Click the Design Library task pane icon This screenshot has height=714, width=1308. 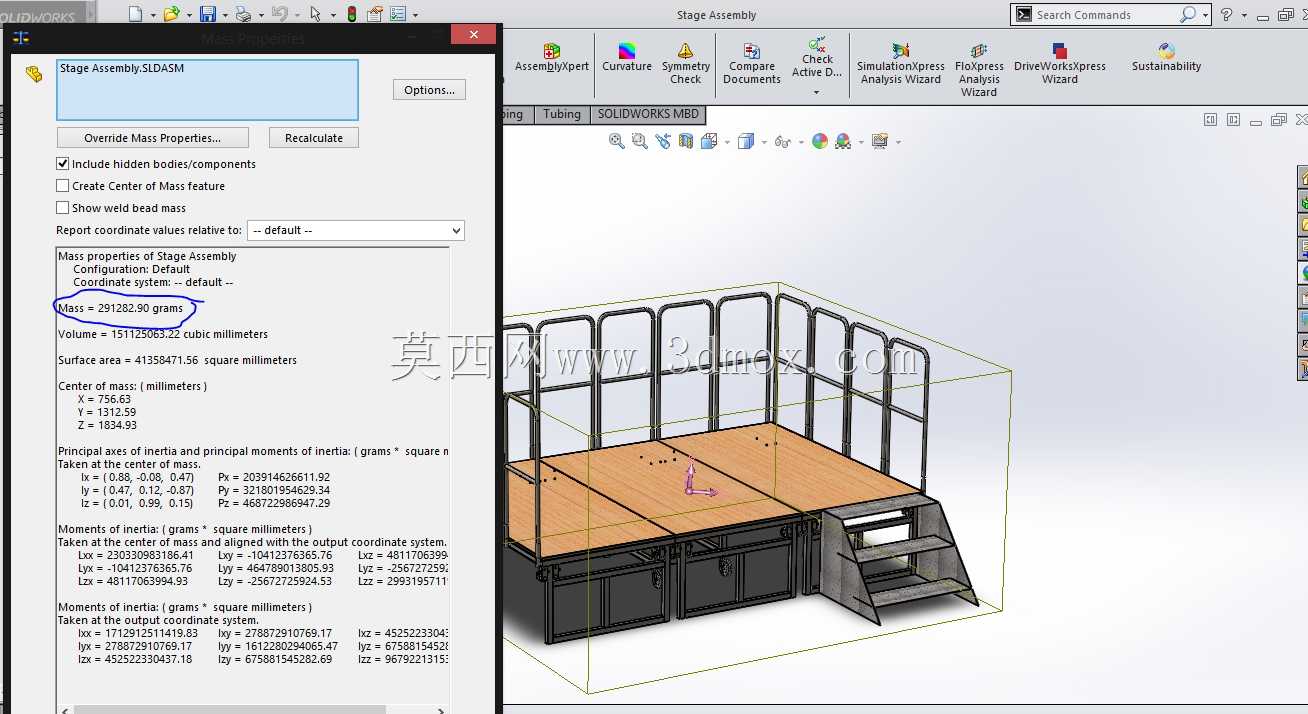coord(1303,201)
